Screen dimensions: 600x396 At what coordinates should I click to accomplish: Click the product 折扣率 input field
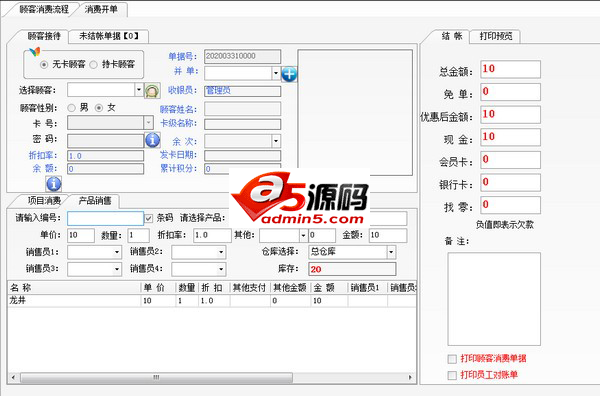(x=212, y=235)
